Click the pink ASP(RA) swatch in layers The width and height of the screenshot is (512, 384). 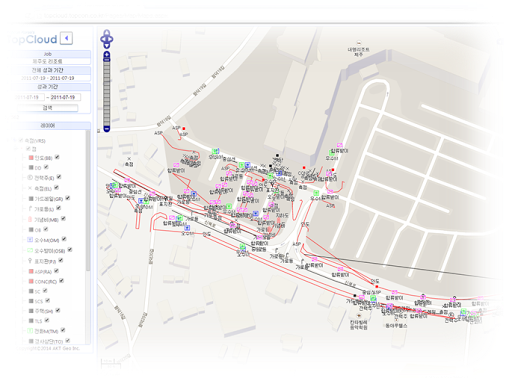pos(31,272)
